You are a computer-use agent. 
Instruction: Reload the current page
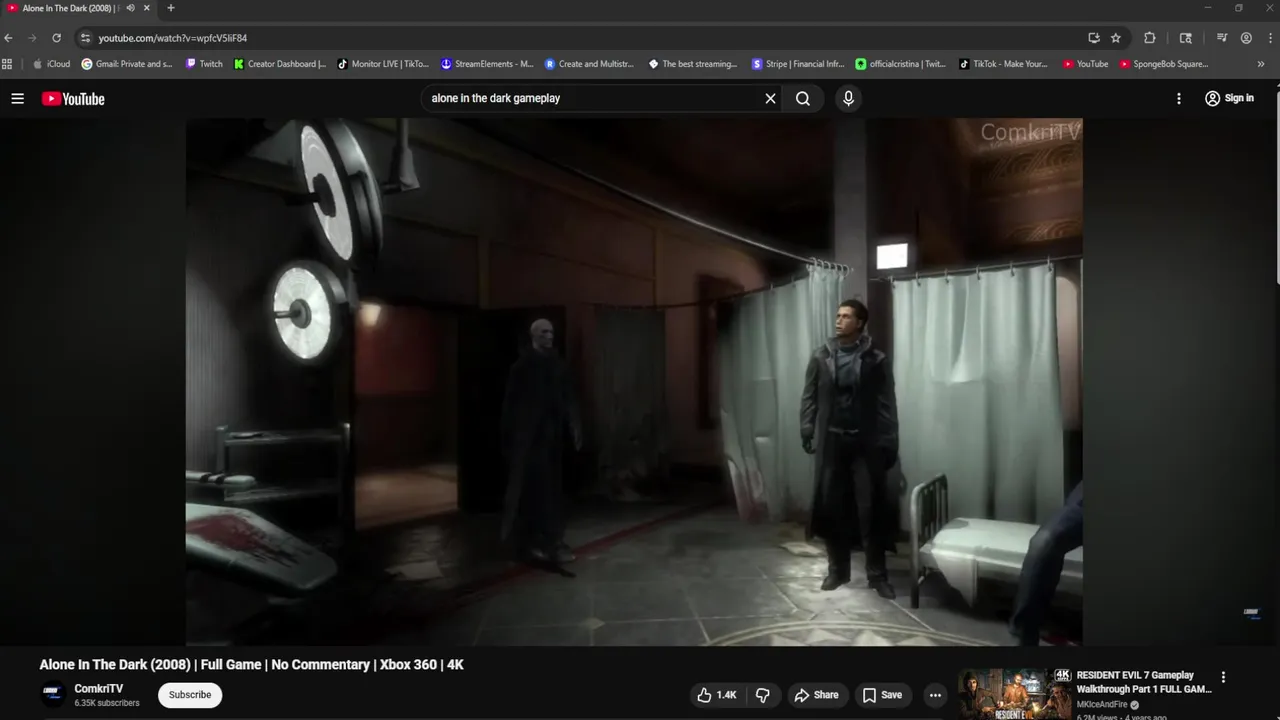[56, 38]
